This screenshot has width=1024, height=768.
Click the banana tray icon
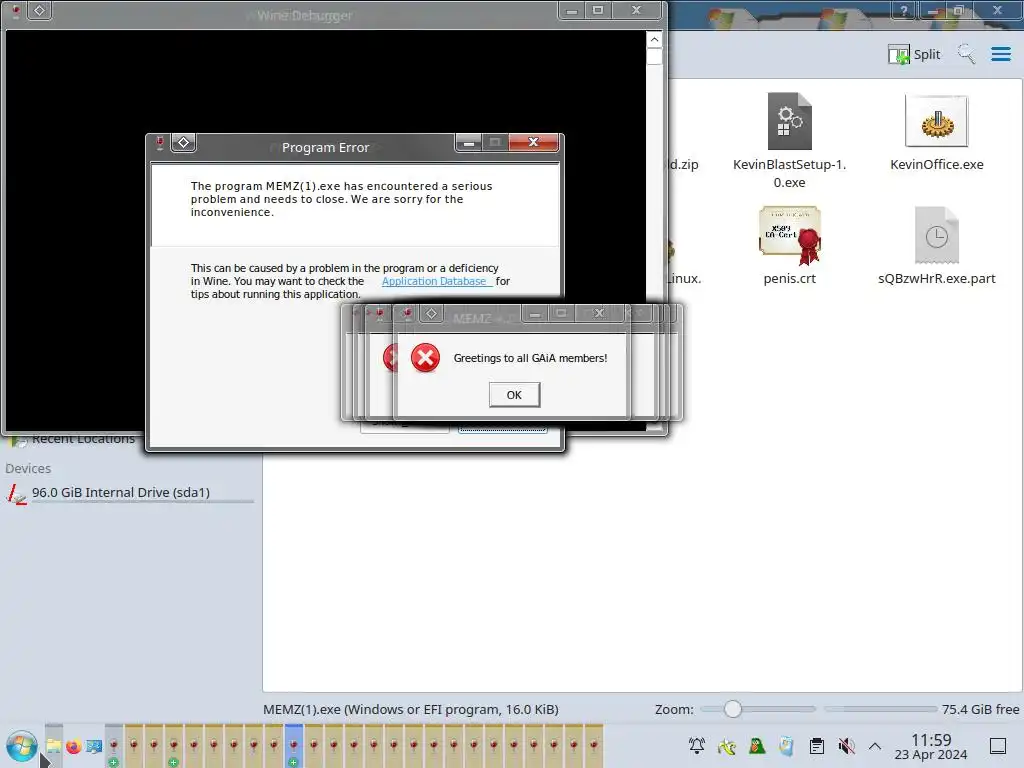pos(727,746)
